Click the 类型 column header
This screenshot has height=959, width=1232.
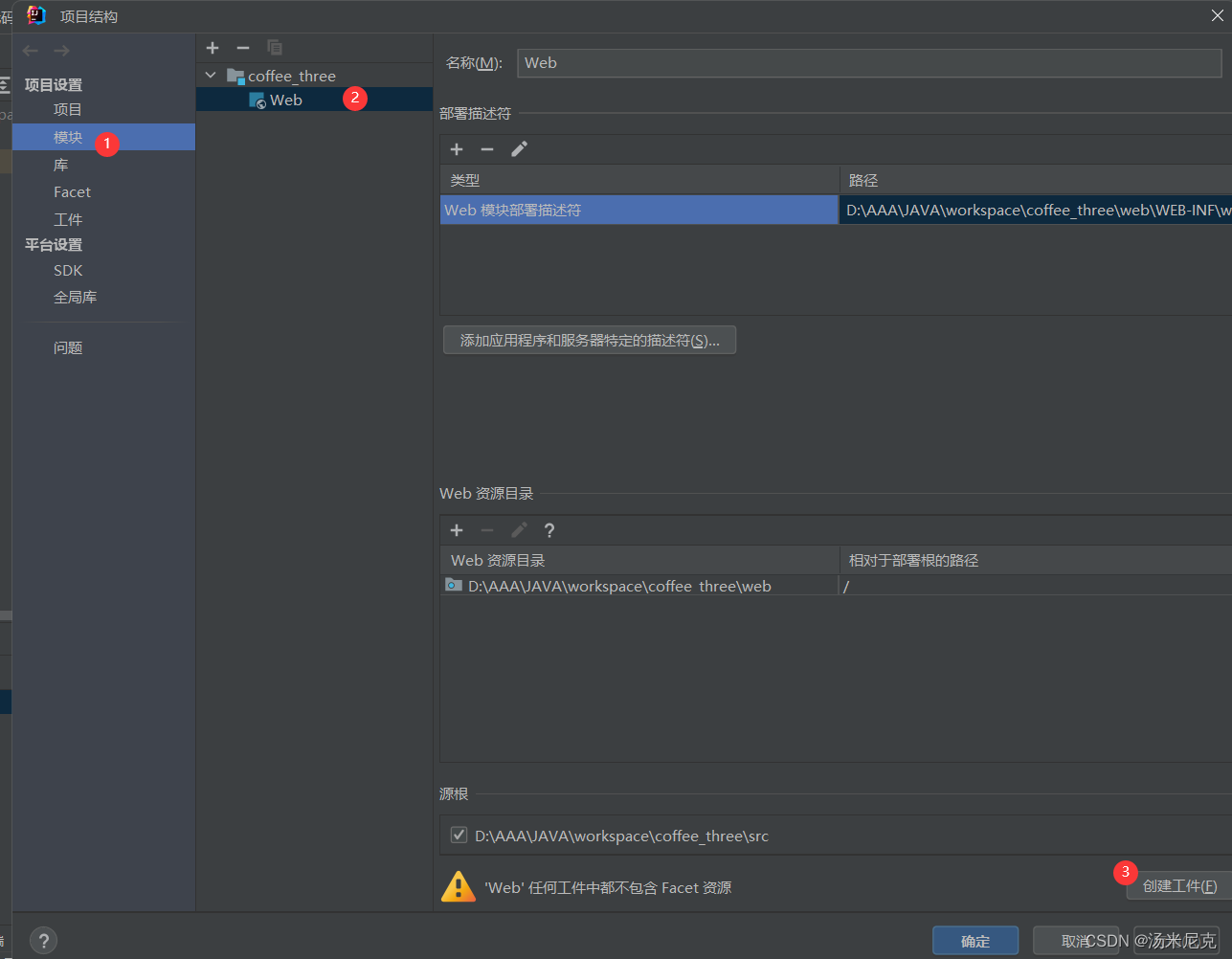[638, 180]
